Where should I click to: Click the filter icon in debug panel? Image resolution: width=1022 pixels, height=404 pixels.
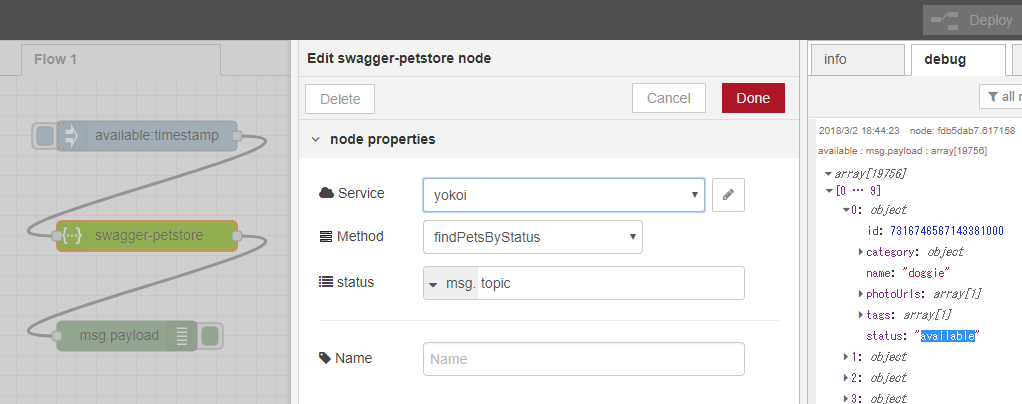[x=992, y=97]
